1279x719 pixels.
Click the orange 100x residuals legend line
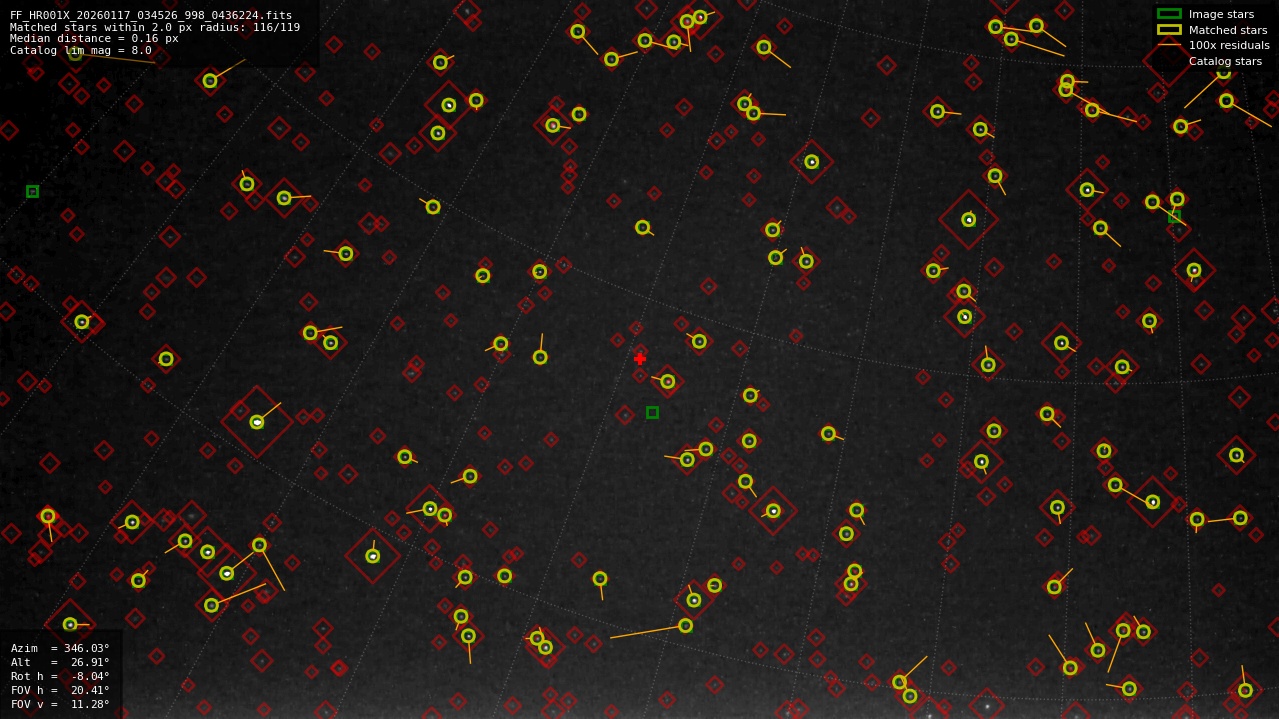(x=1169, y=45)
